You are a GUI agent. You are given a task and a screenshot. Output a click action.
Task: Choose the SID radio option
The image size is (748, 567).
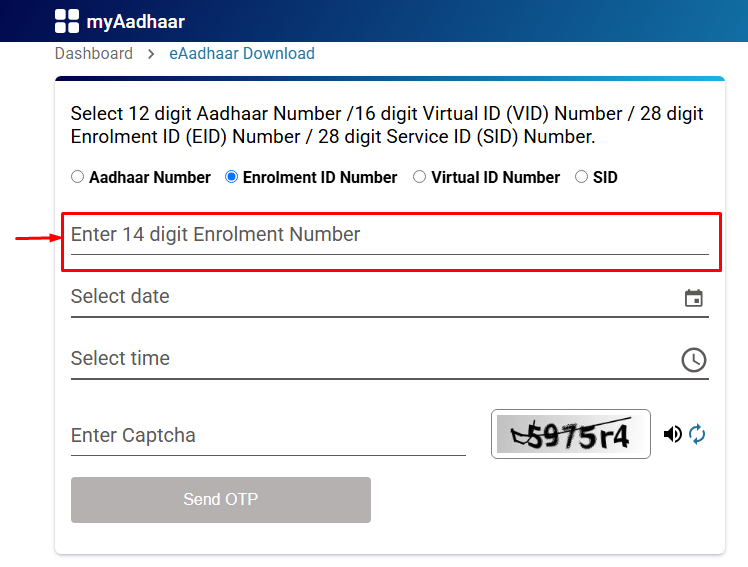click(x=582, y=177)
